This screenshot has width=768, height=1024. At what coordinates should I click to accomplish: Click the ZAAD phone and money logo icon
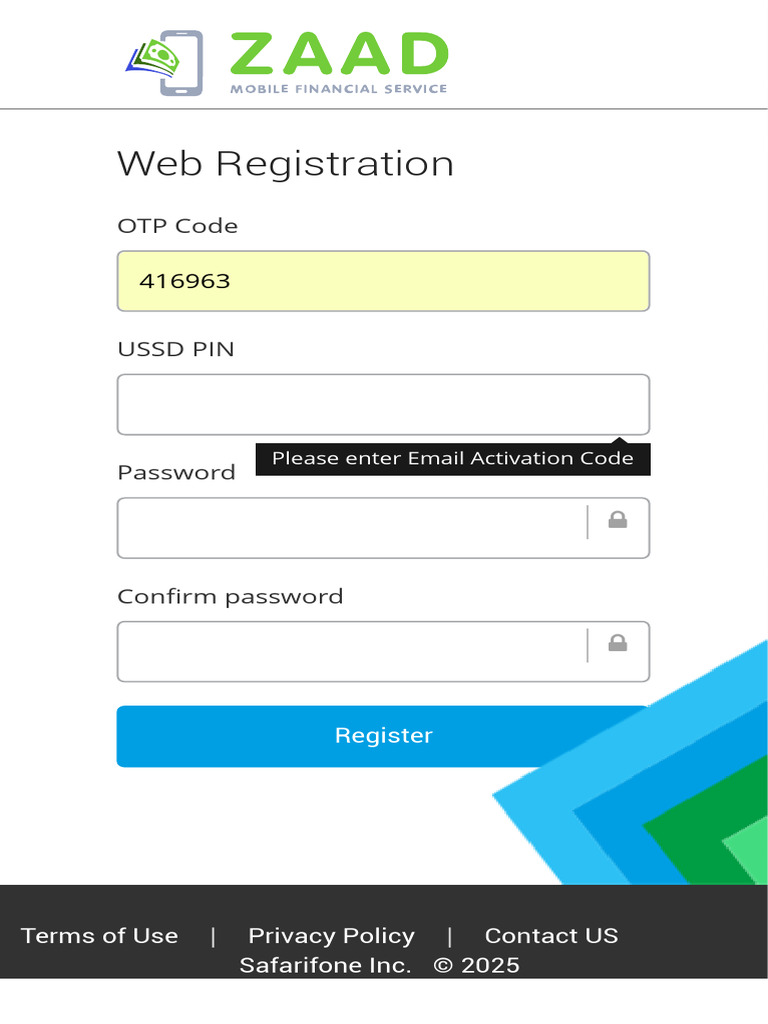click(165, 62)
